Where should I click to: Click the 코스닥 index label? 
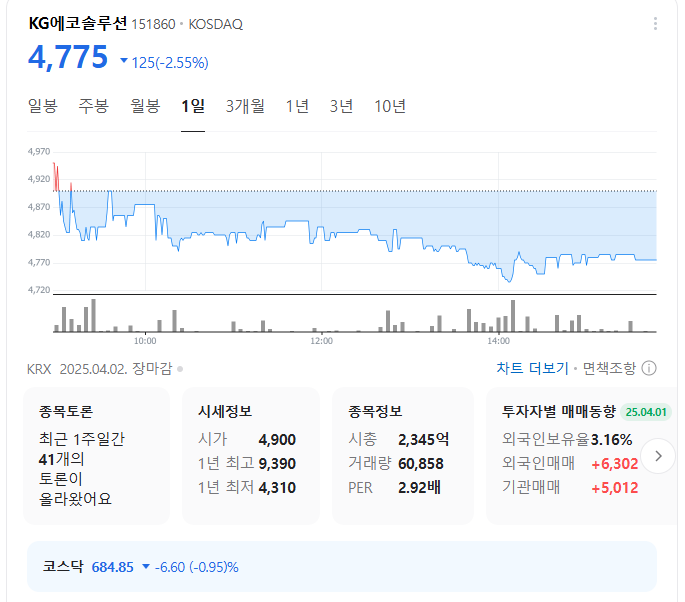click(x=63, y=567)
